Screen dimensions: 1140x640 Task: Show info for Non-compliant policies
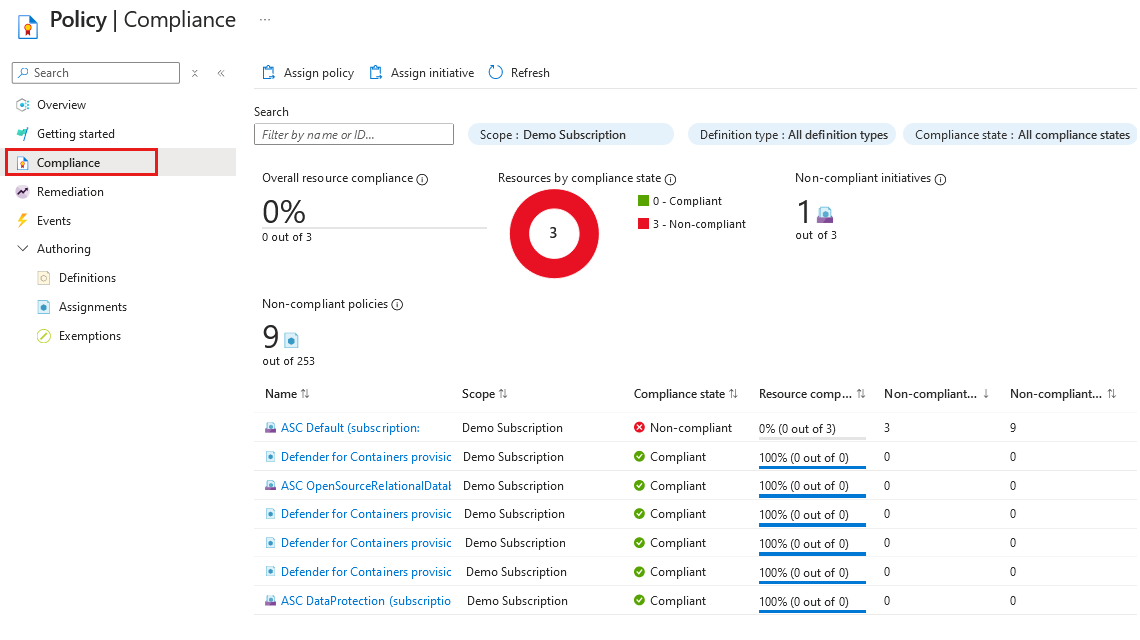(x=397, y=305)
